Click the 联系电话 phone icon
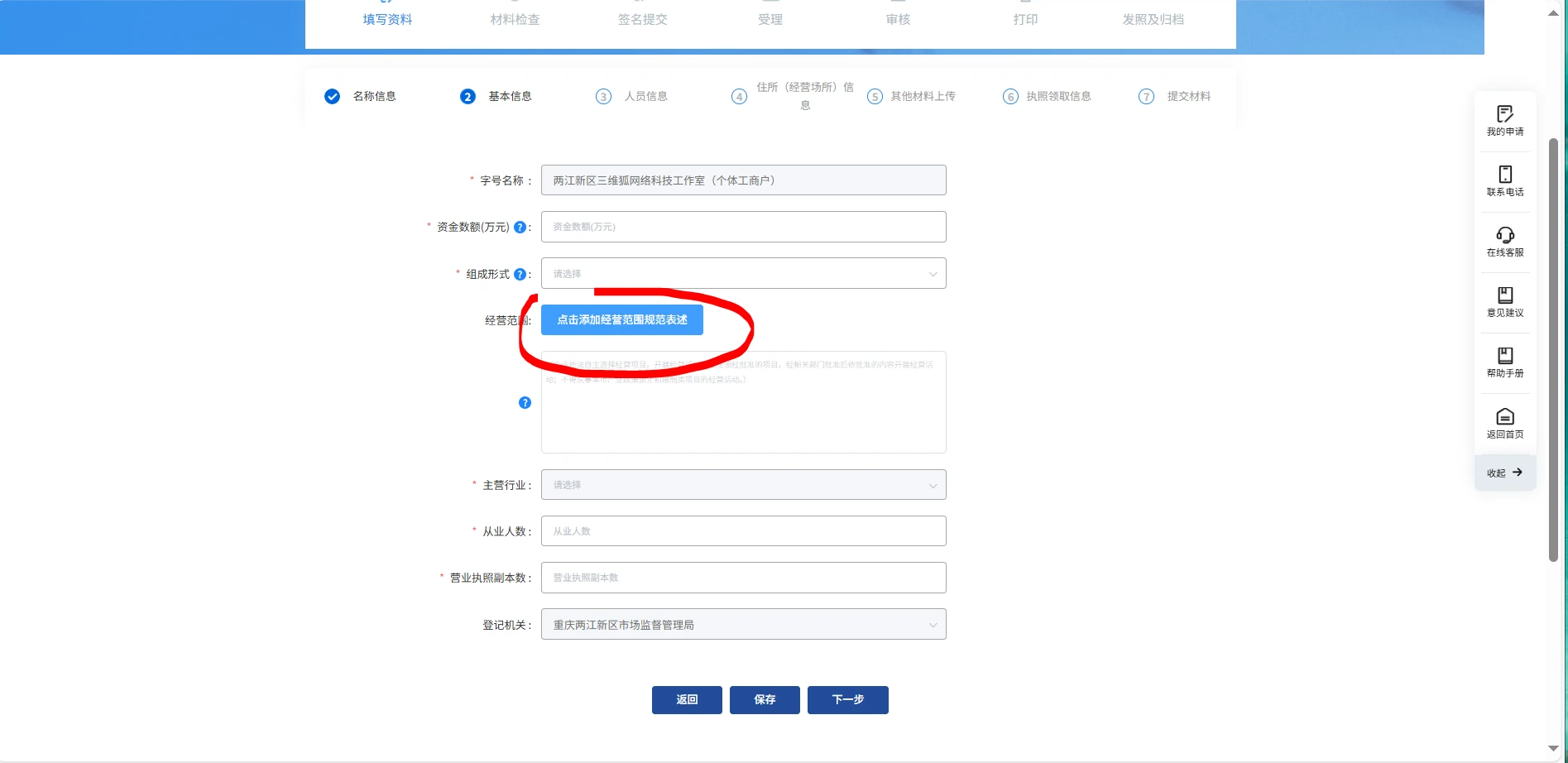Viewport: 1568px width, 763px height. tap(1504, 175)
